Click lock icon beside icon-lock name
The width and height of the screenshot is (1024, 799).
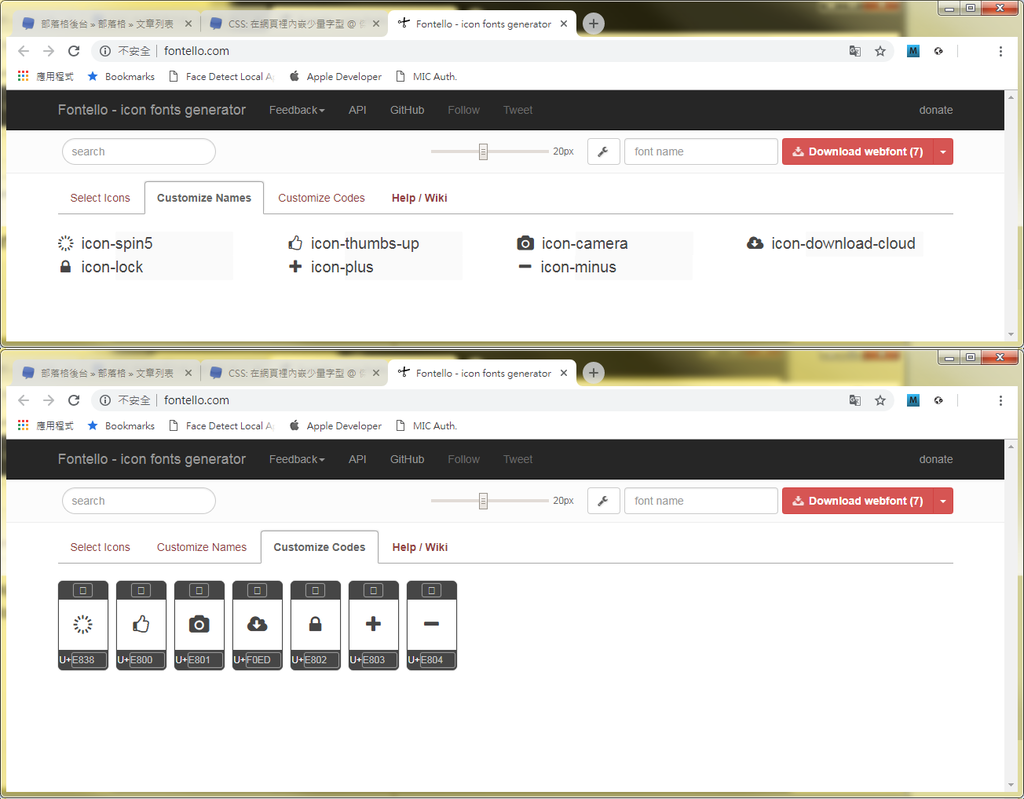tap(65, 267)
